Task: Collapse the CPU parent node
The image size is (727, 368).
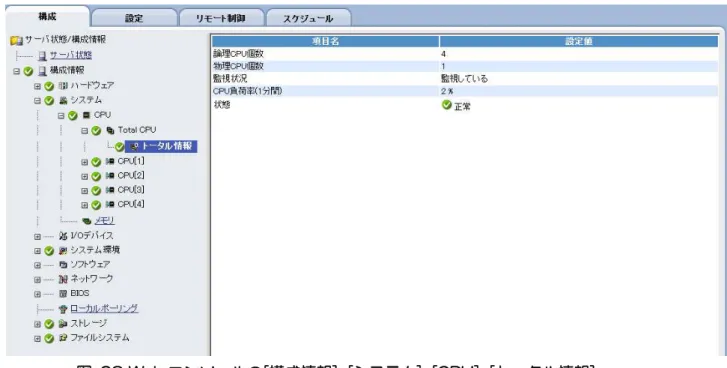Action: tap(61, 116)
